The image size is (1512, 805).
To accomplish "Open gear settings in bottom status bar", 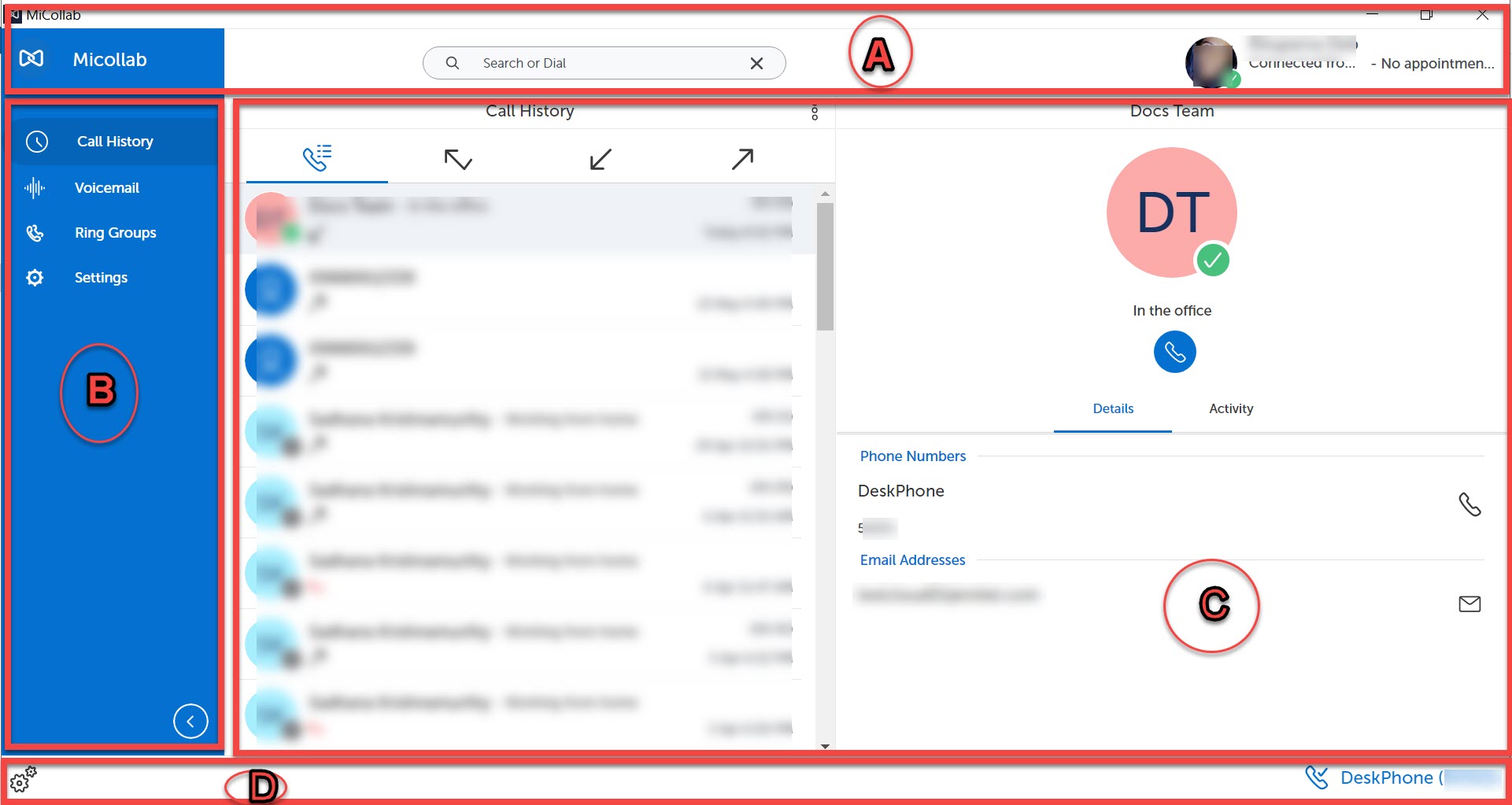I will pos(23,779).
